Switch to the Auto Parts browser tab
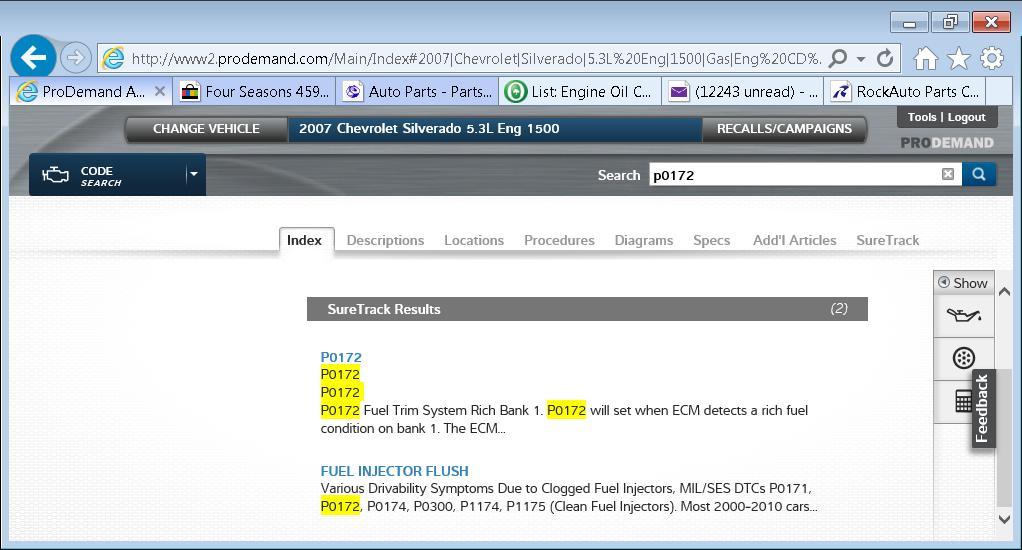This screenshot has height=550, width=1022. pos(417,92)
